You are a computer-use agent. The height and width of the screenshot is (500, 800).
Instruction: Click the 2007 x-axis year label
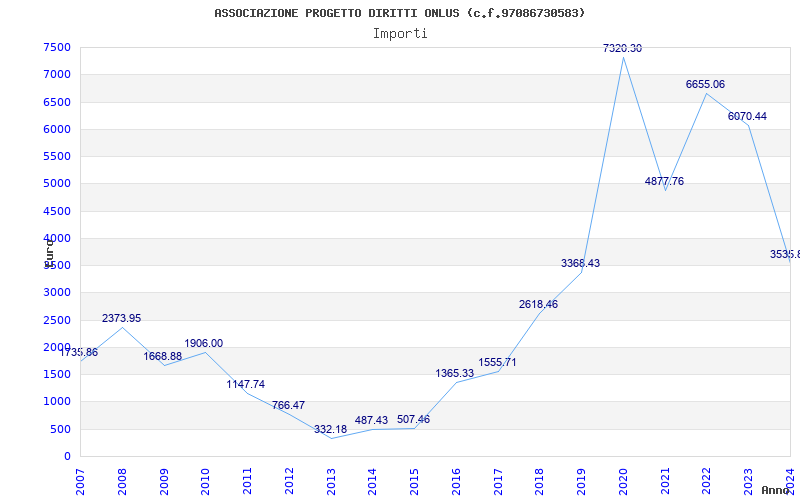tap(80, 481)
